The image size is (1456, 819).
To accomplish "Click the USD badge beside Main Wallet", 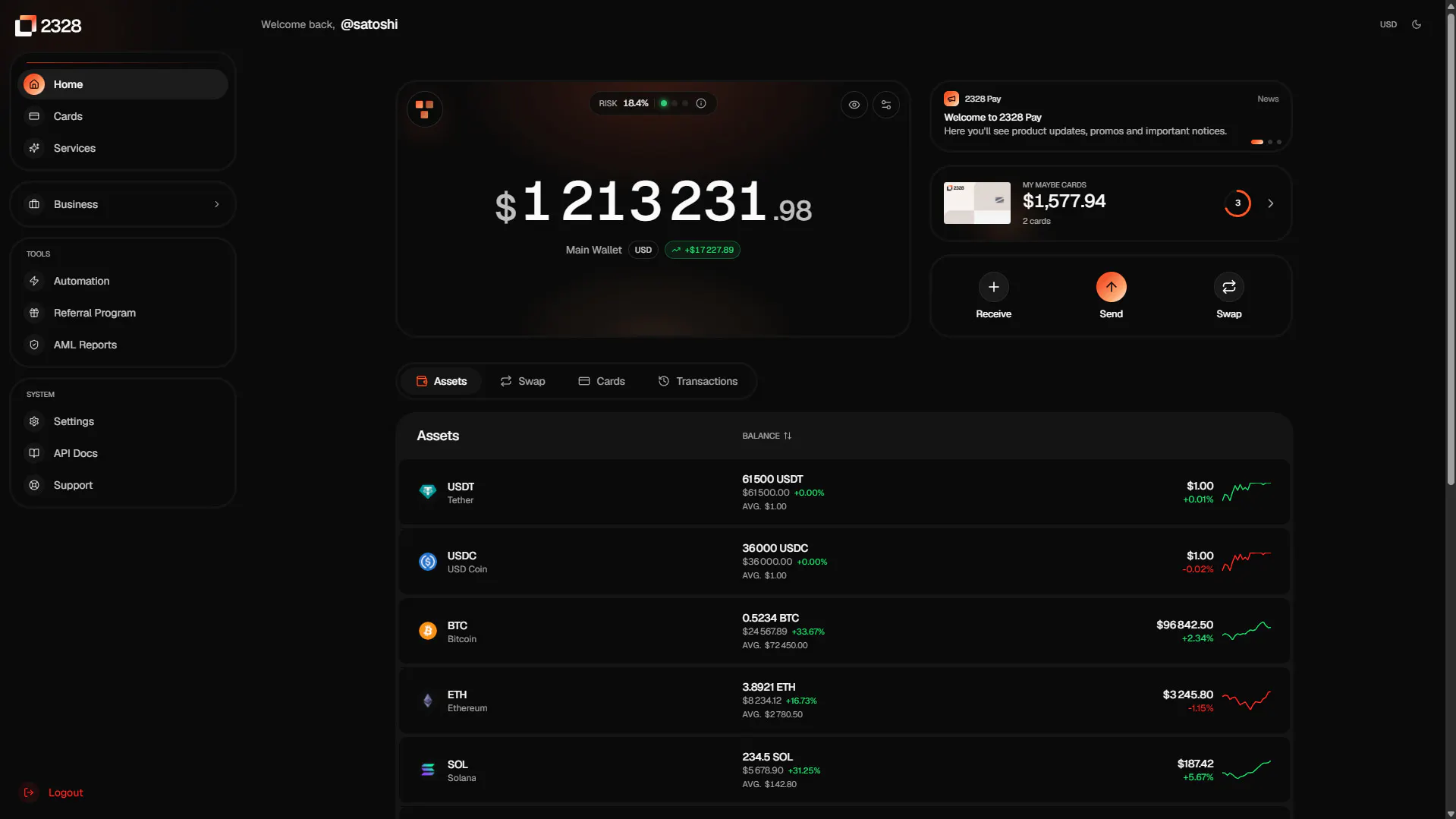I will coord(643,250).
